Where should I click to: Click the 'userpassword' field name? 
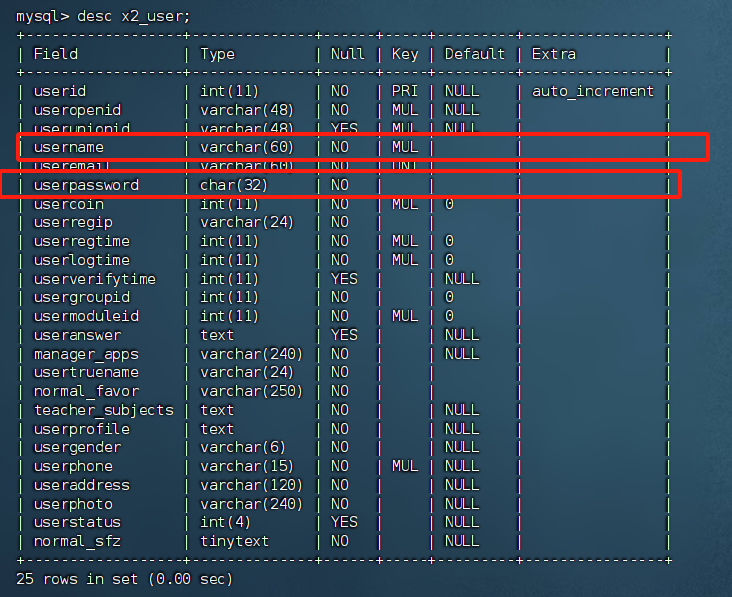coord(86,185)
